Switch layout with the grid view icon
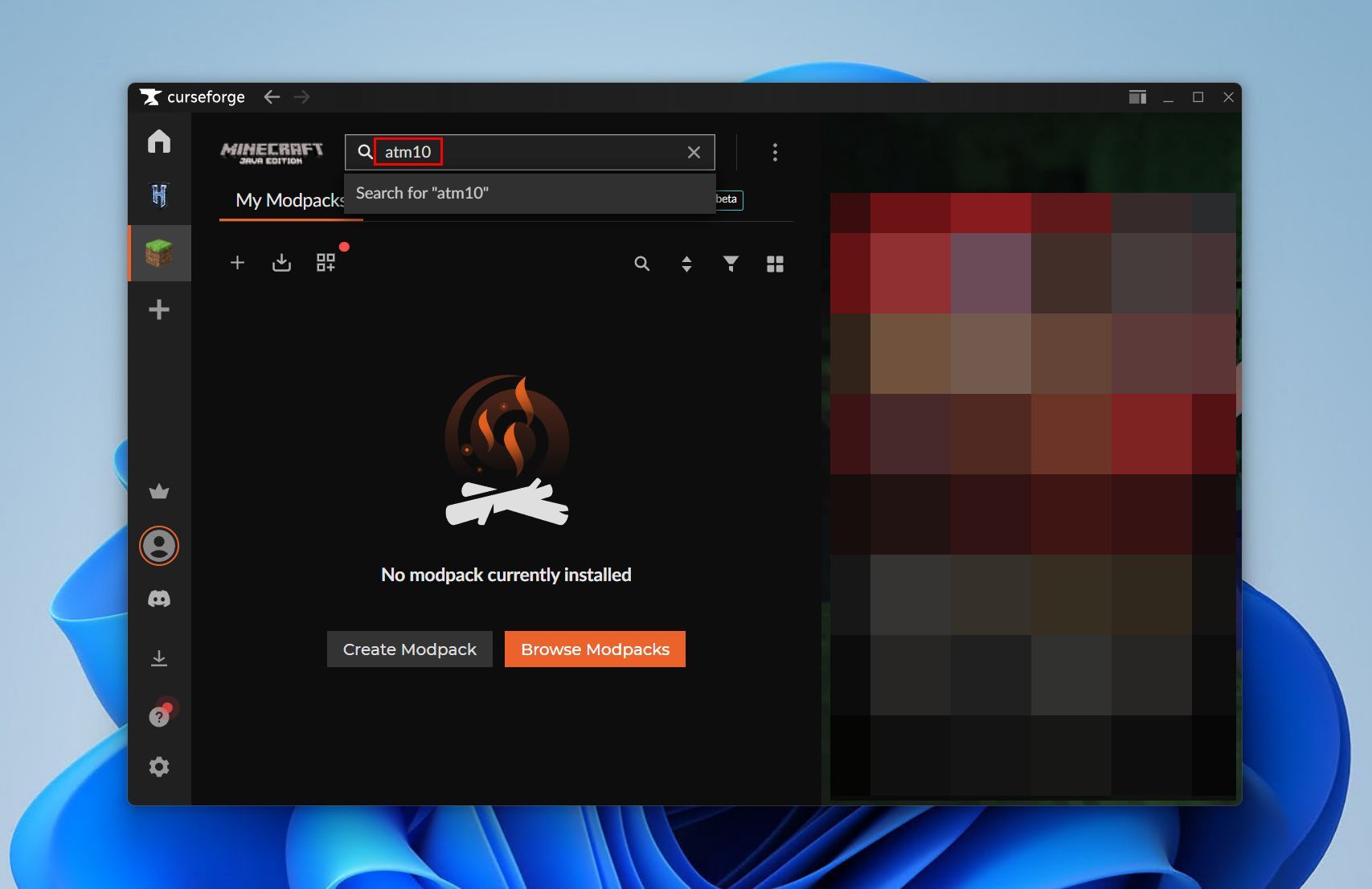This screenshot has width=1372, height=889. [775, 264]
